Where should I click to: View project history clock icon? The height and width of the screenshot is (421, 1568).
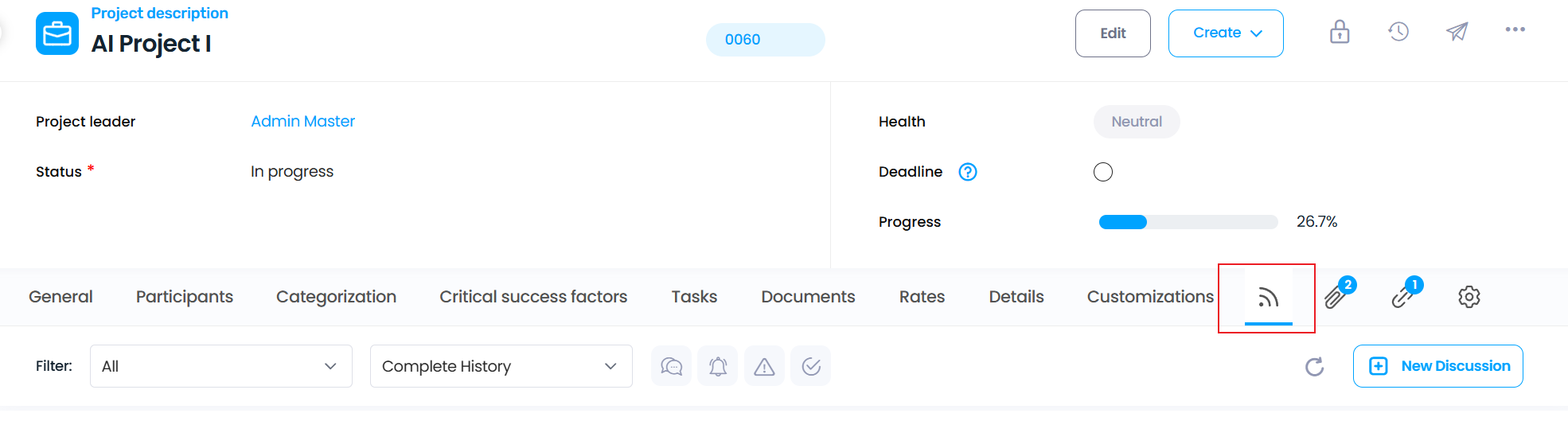coord(1398,32)
